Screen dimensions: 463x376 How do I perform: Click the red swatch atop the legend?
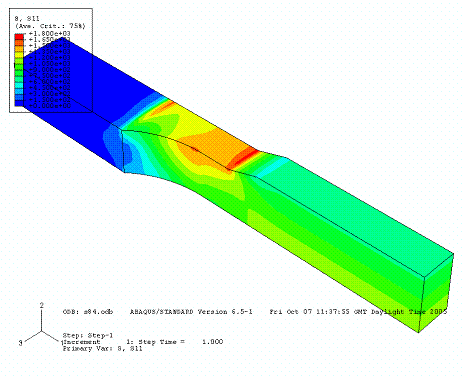[19, 36]
